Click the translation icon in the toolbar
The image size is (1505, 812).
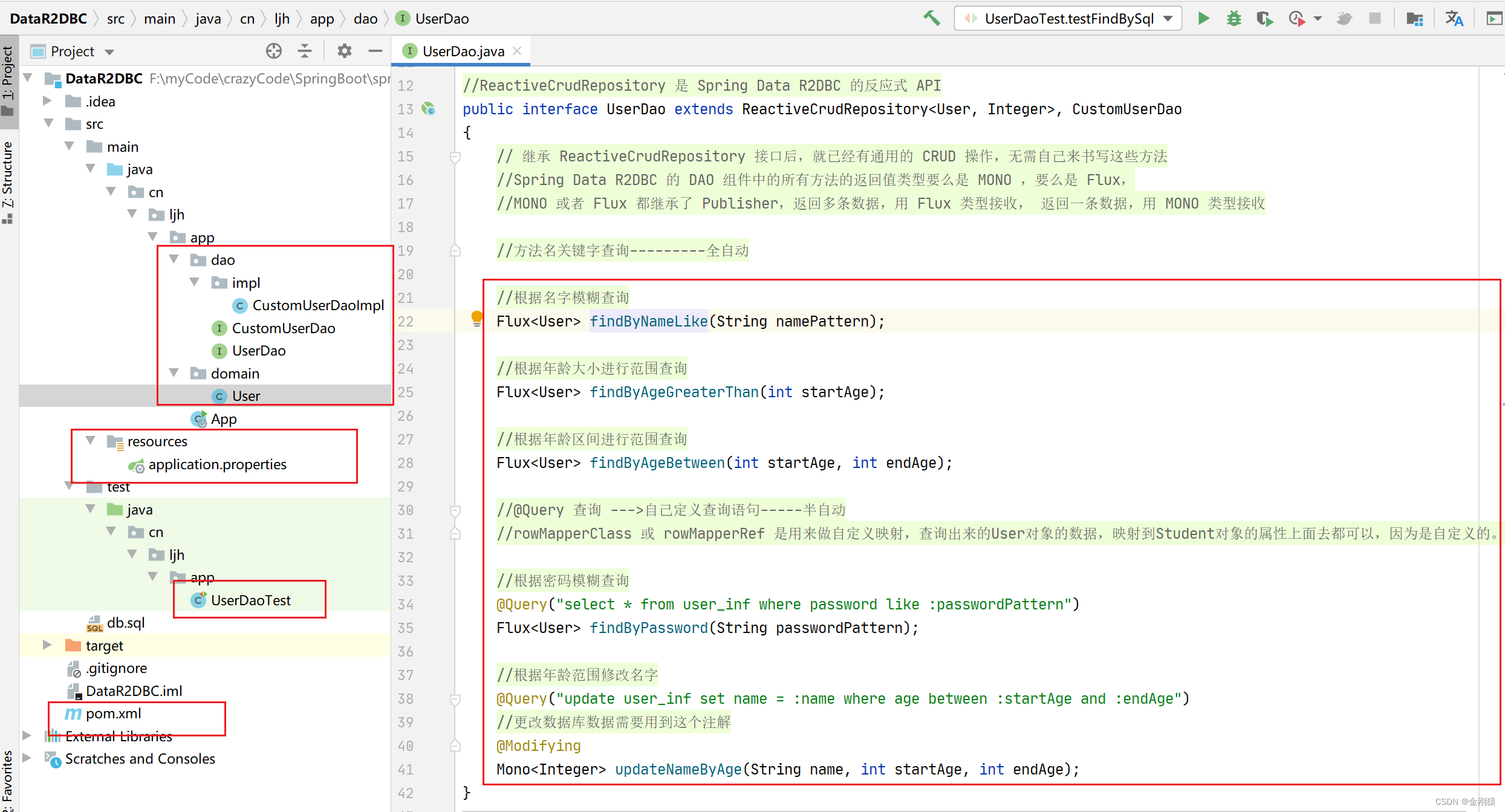click(1455, 18)
